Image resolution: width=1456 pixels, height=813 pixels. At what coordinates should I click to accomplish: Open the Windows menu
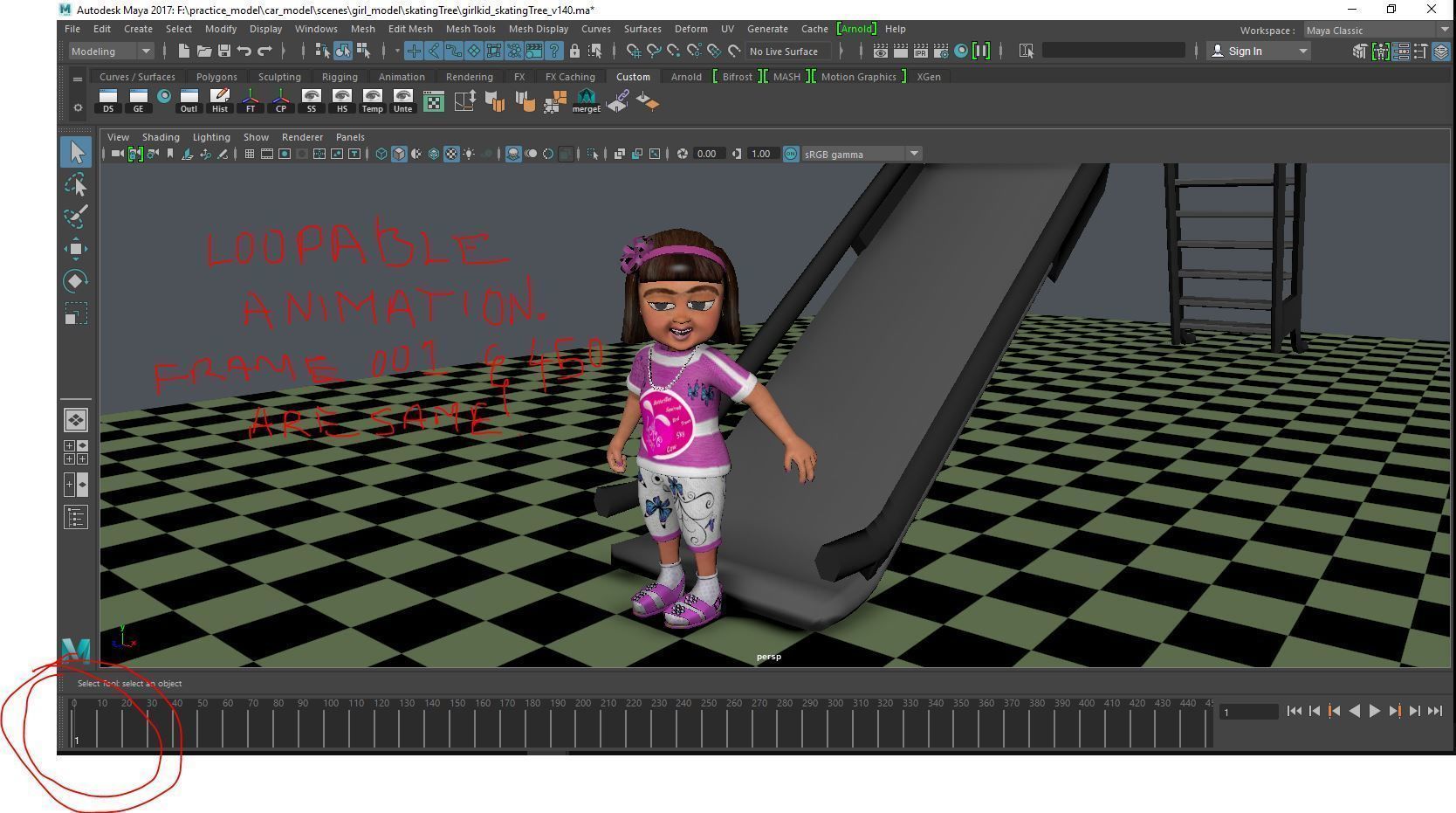click(x=316, y=29)
